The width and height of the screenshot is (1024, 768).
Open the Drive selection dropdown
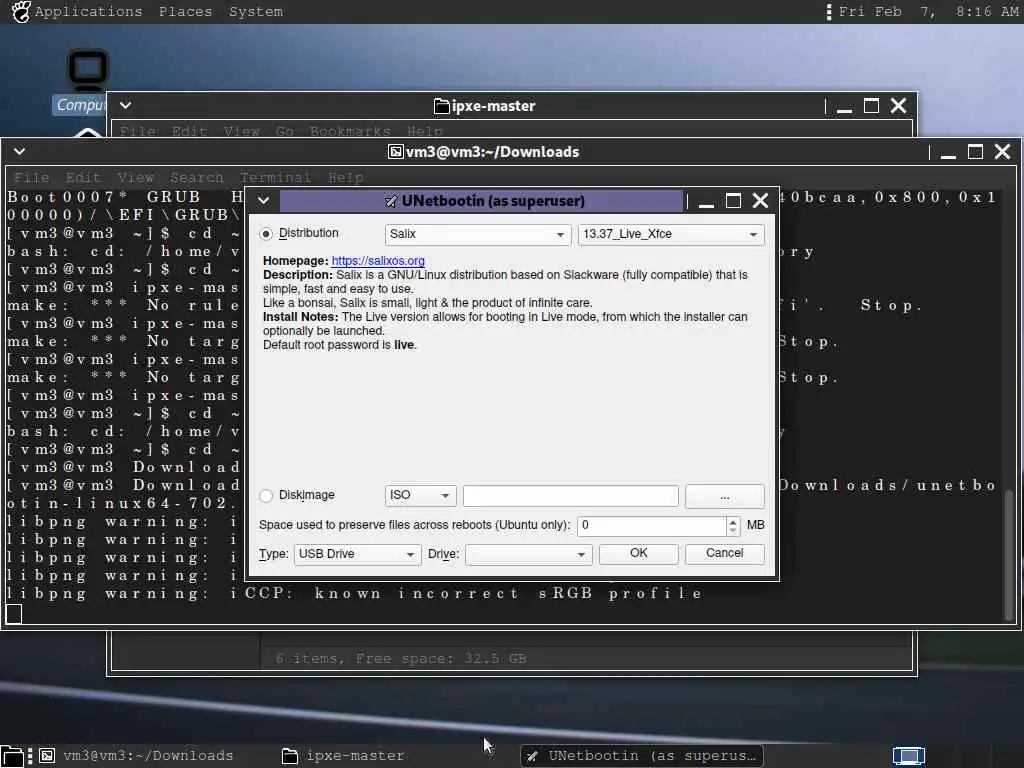[528, 554]
